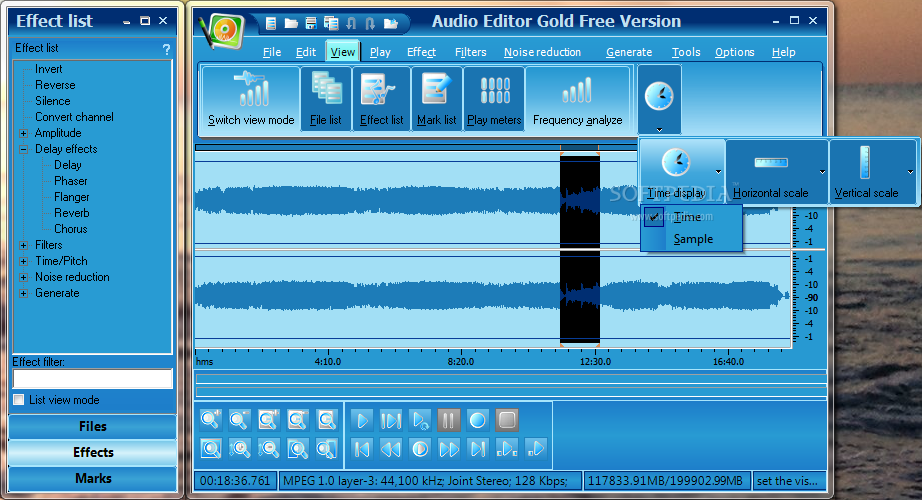922x500 pixels.
Task: Click the zoom out magnifier icon
Action: click(239, 420)
